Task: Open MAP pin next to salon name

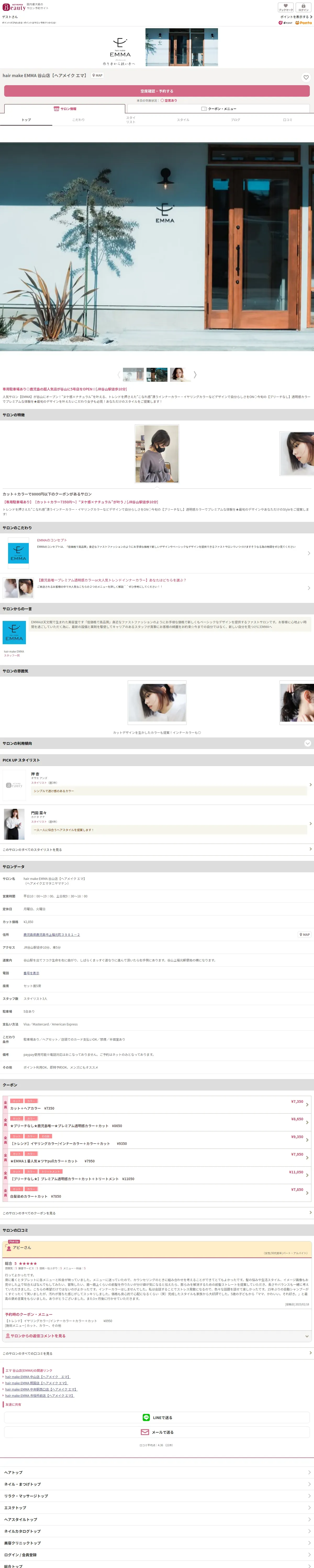Action: 98,76
